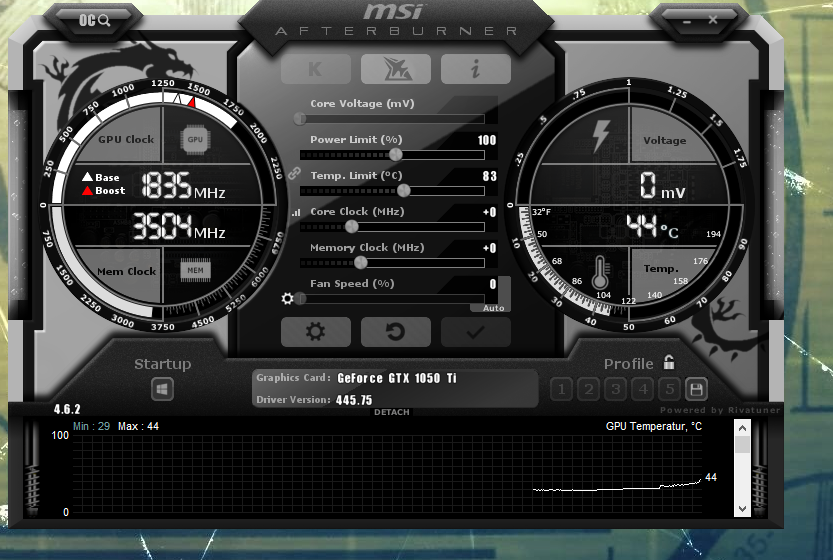Click the thermometer temperature icon

pos(600,272)
